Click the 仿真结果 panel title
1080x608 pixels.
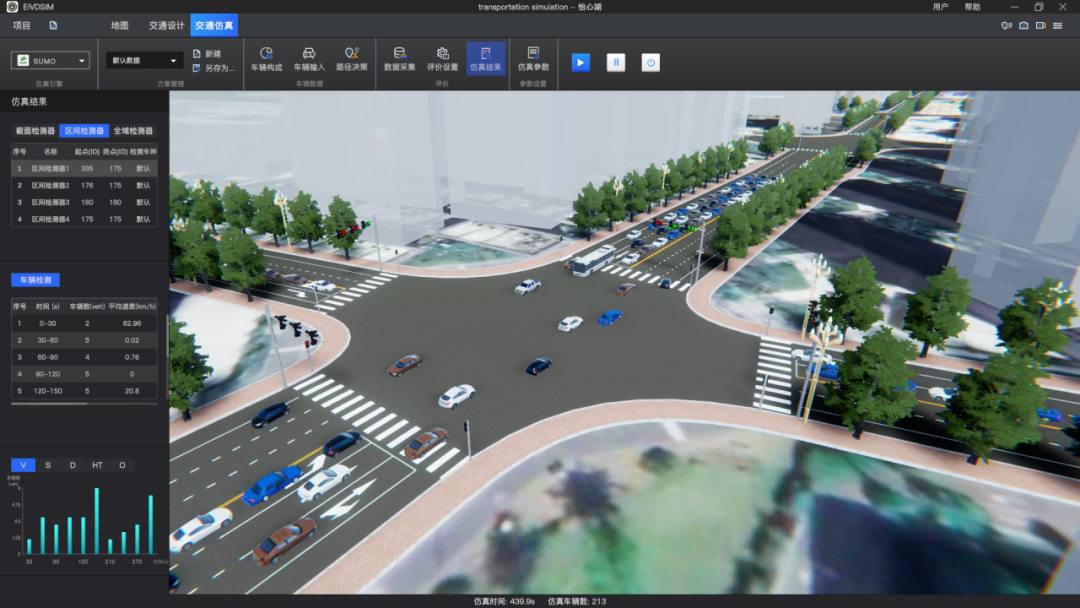(x=29, y=102)
